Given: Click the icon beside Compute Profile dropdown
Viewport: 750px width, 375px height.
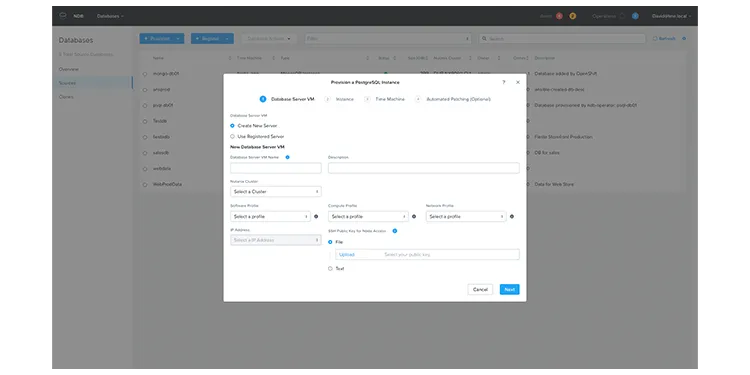Looking at the screenshot, I should [414, 217].
